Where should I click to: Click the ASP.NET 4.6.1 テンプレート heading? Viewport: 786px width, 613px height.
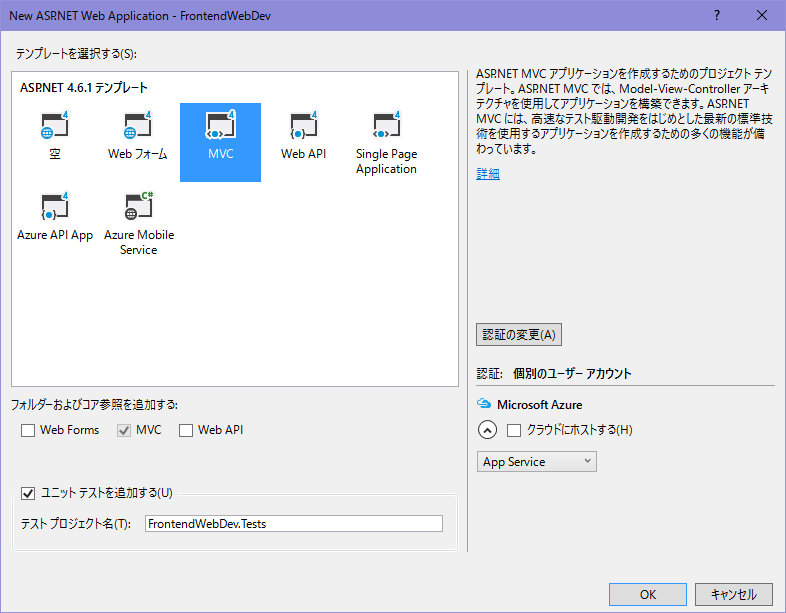point(84,88)
